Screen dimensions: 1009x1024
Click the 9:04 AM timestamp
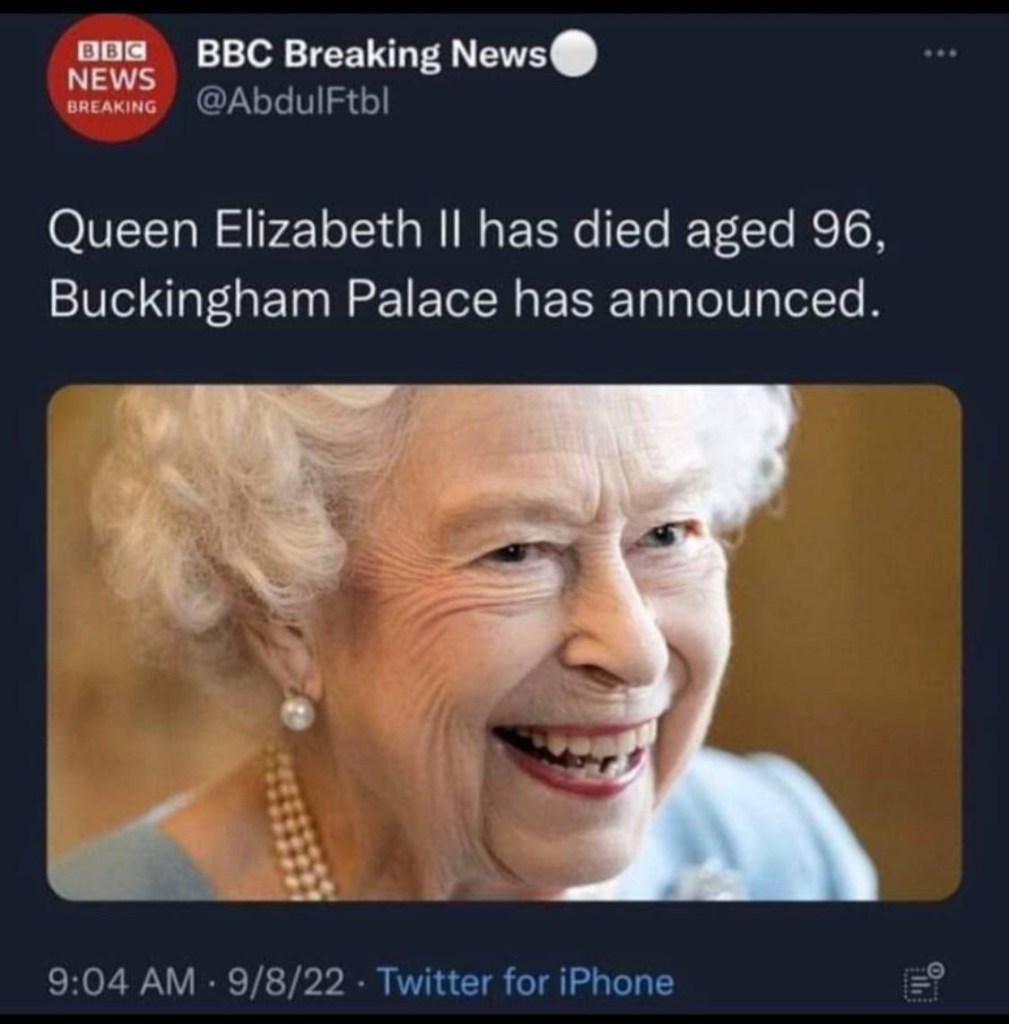[121, 982]
